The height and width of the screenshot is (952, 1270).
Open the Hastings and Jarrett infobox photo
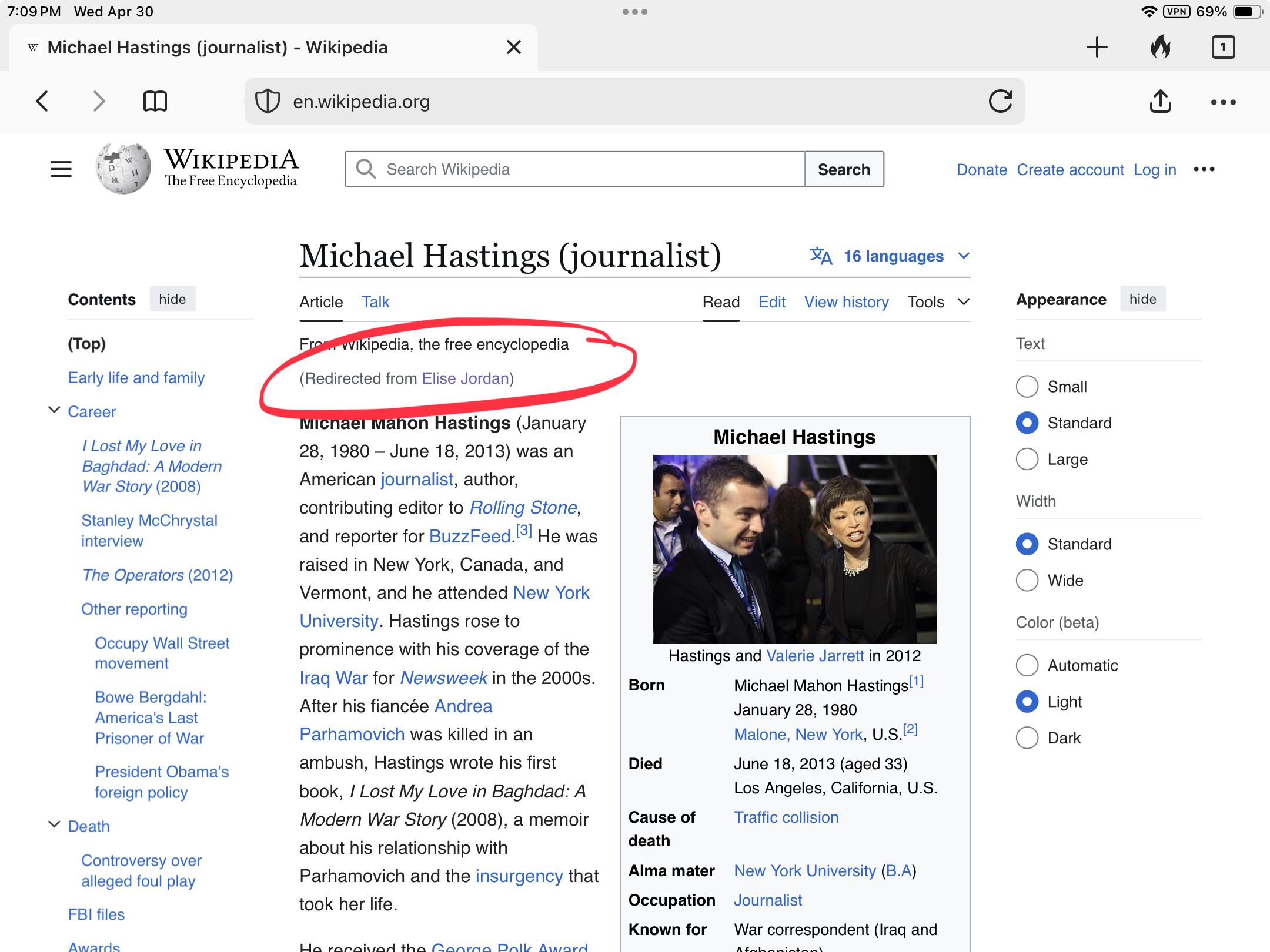[794, 549]
